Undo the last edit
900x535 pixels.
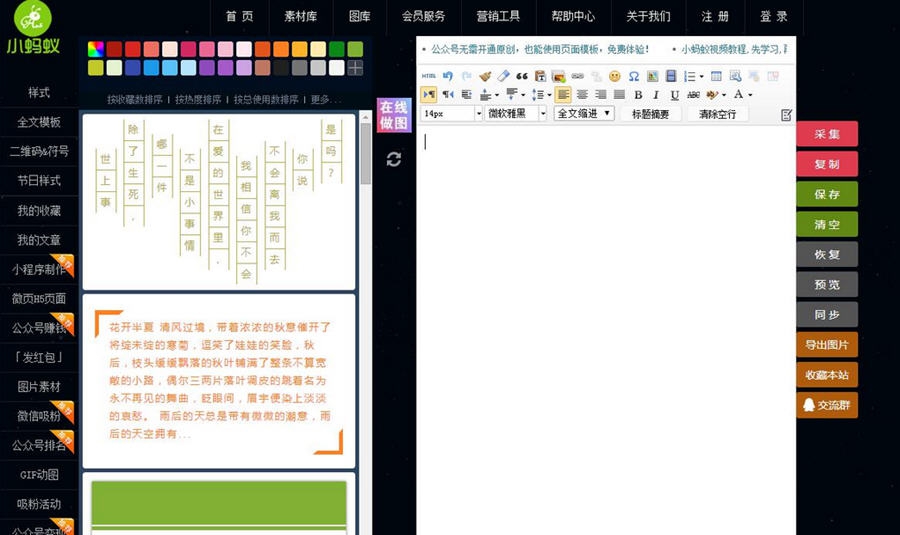[448, 76]
